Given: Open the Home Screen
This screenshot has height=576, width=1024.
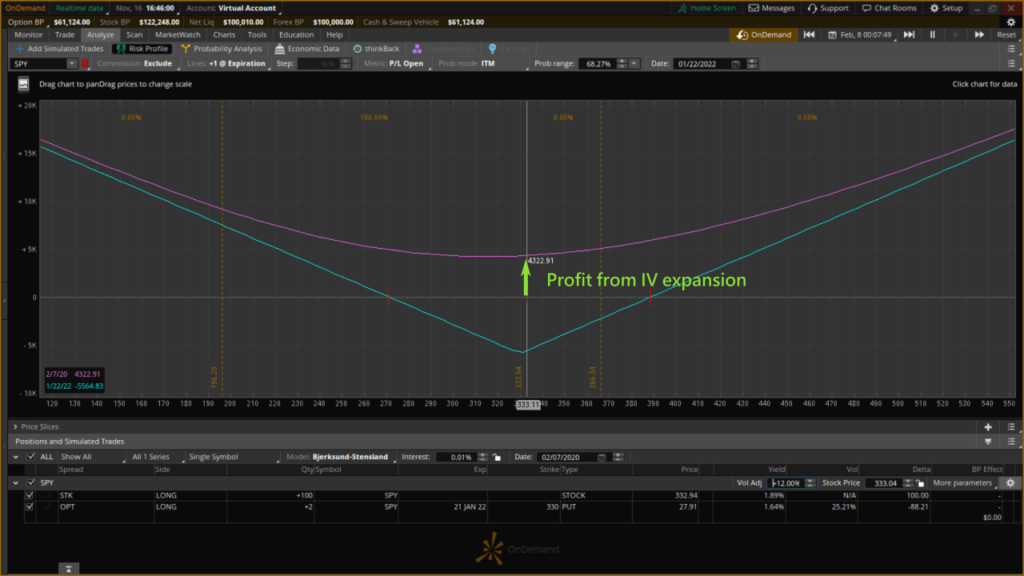Looking at the screenshot, I should pos(707,8).
